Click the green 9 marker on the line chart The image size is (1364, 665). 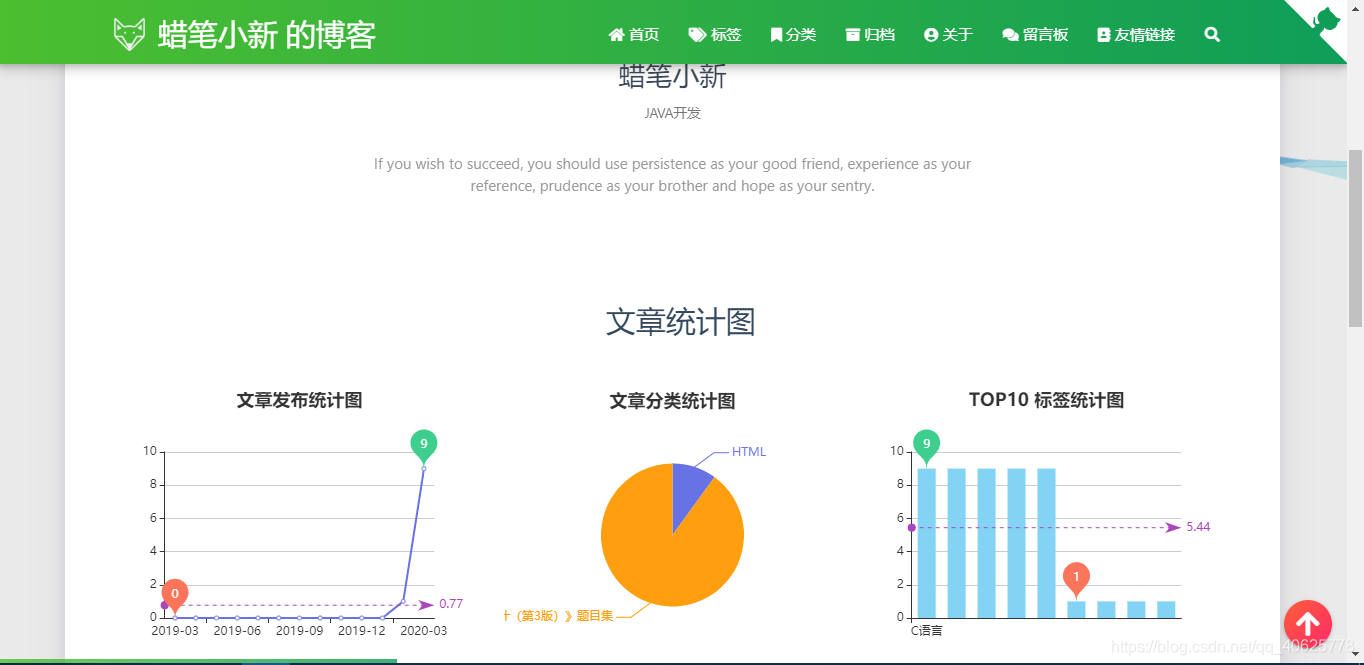tap(423, 442)
